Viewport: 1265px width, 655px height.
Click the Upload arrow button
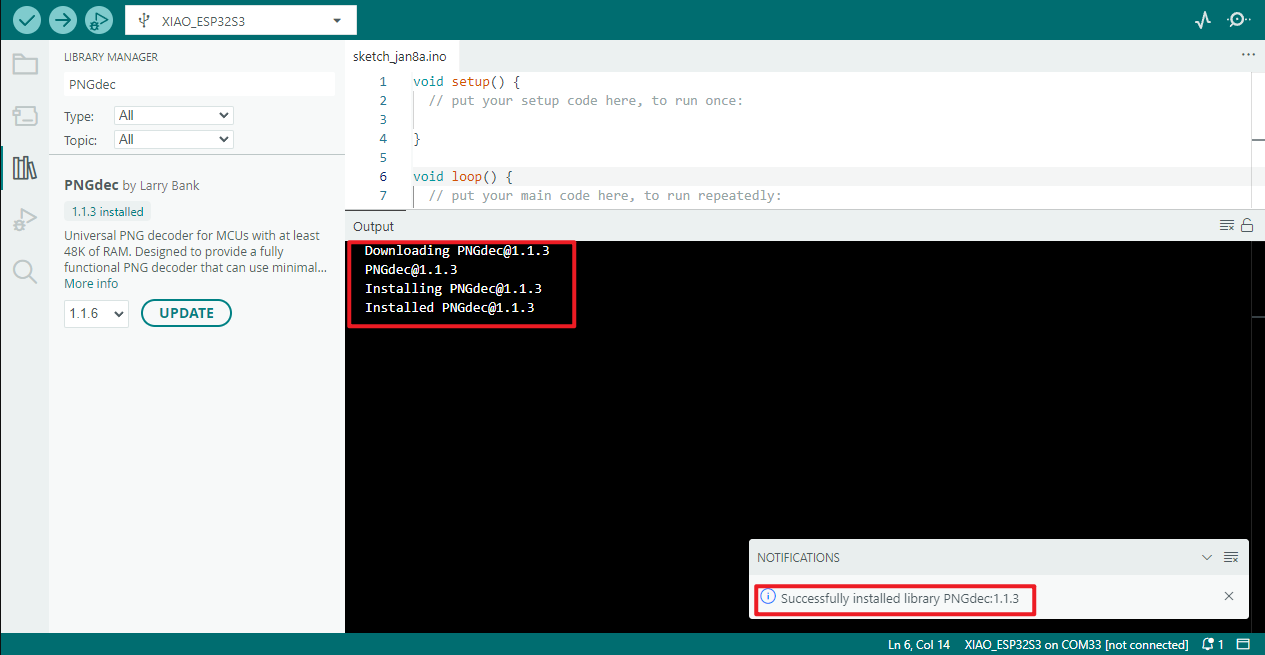tap(63, 20)
